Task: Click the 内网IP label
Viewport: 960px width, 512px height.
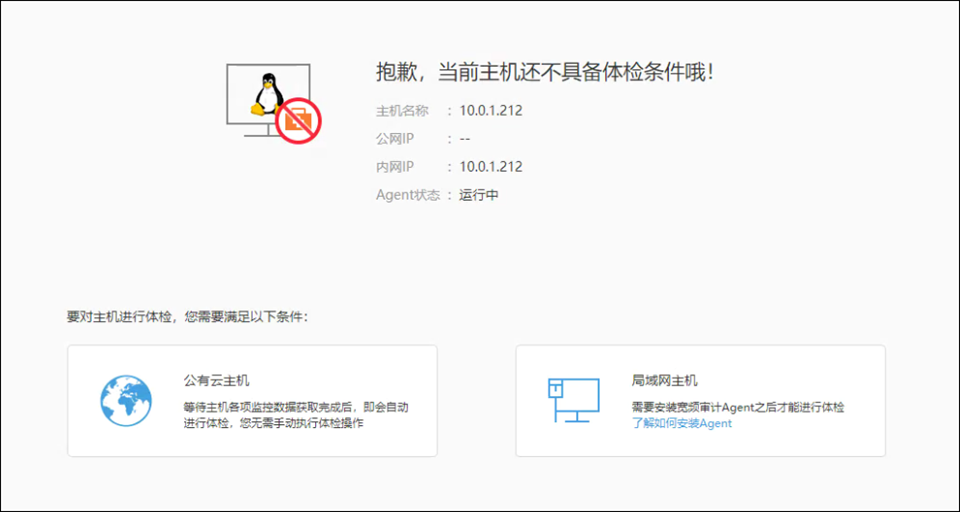Action: (x=394, y=167)
